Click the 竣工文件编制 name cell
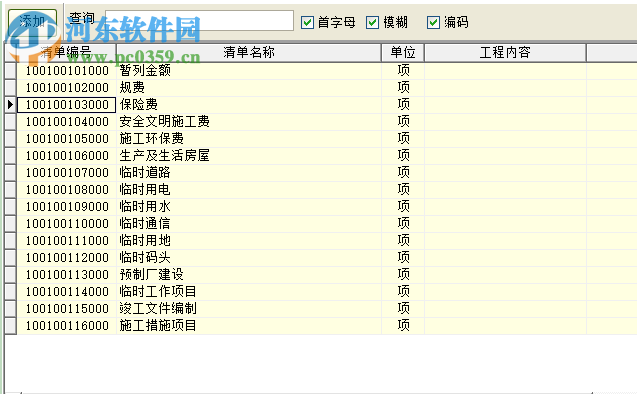 pos(249,310)
